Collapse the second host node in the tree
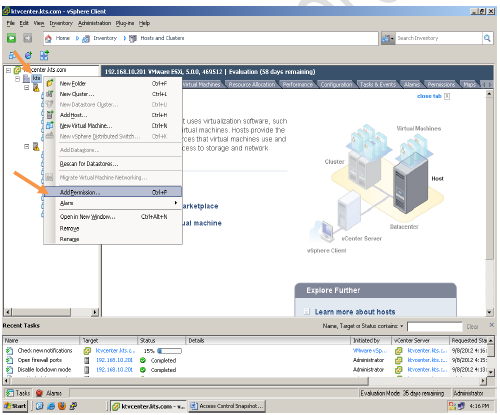The width and height of the screenshot is (500, 415). tap(27, 146)
